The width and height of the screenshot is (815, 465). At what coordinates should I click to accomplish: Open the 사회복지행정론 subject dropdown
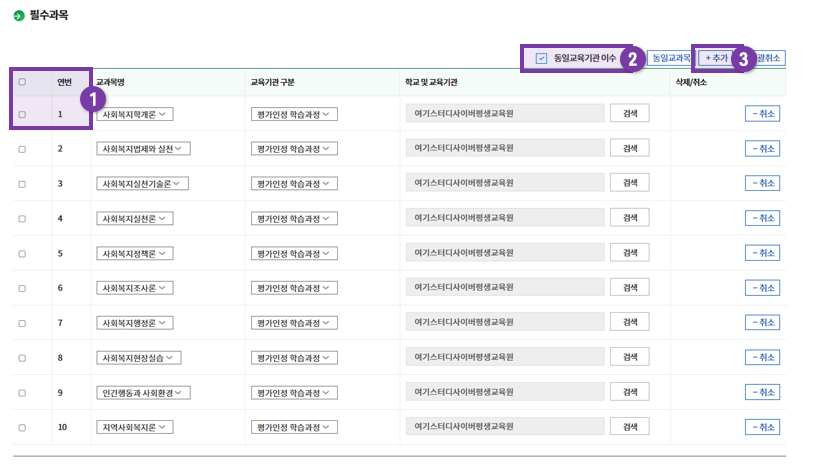(x=135, y=323)
